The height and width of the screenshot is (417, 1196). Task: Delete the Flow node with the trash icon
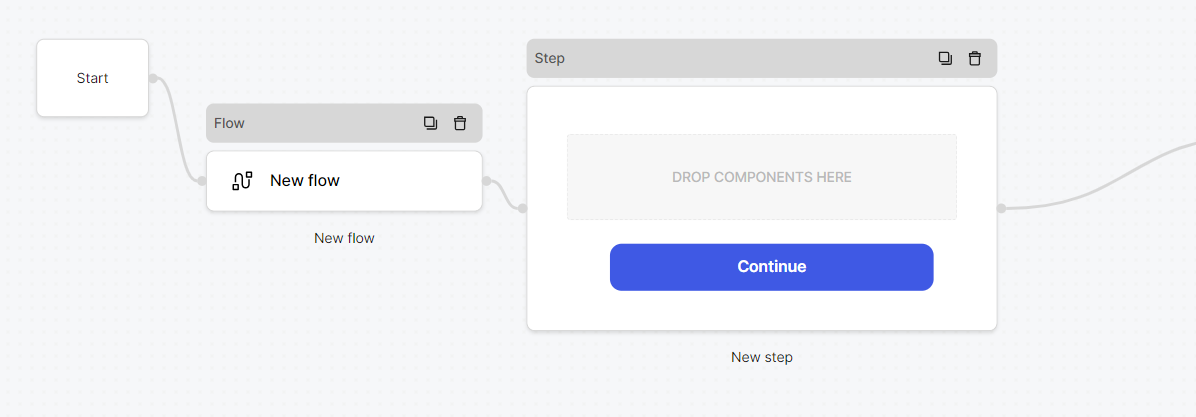(460, 123)
